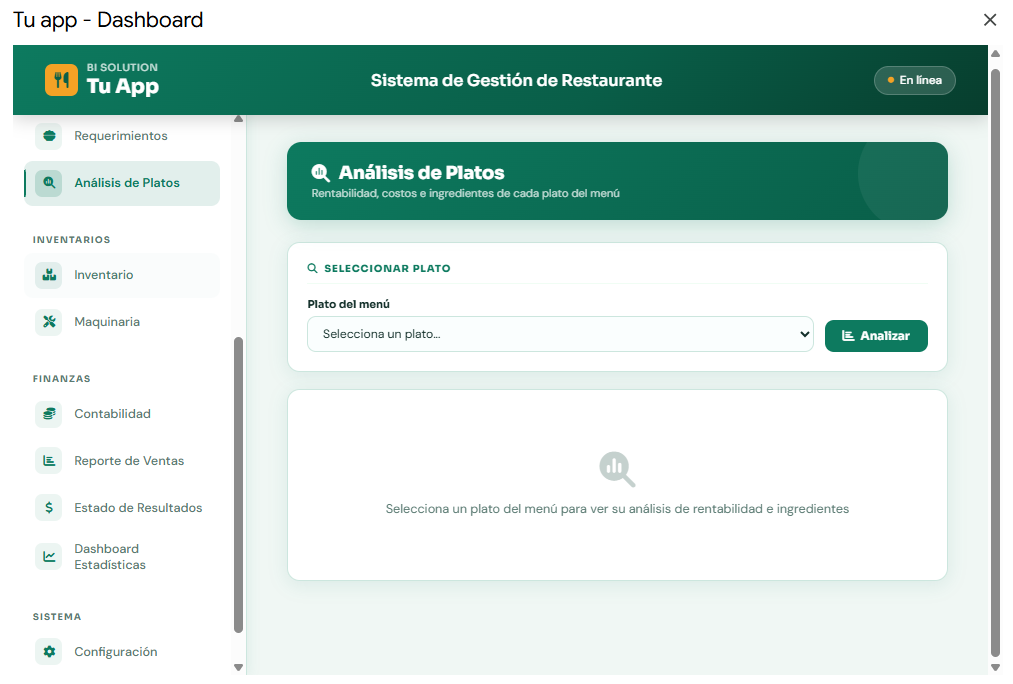The height and width of the screenshot is (684, 1013).
Task: Click the Tu app - Dashboard window title
Action: pos(108,20)
